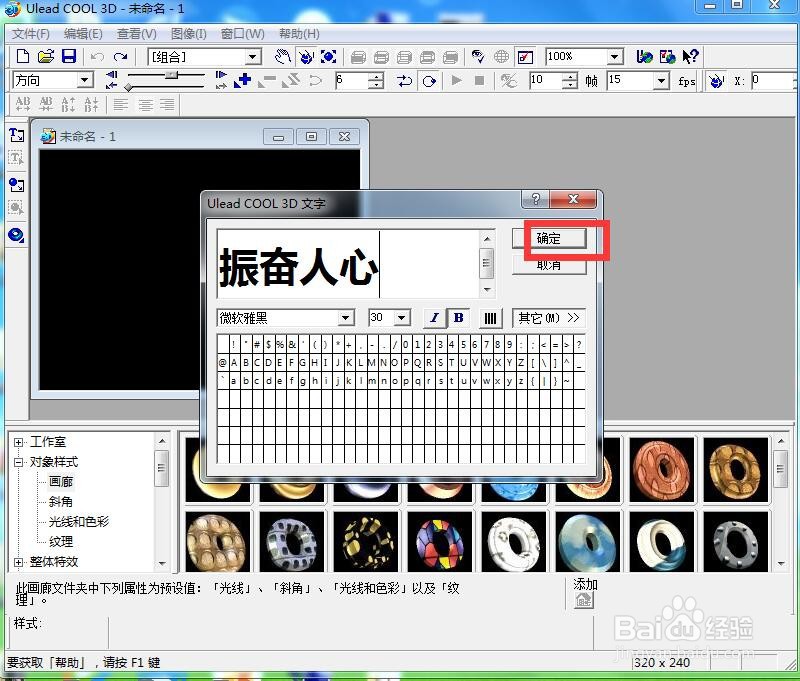Select the 画廊 tree item
Screen dimensions: 800x681
click(x=61, y=482)
